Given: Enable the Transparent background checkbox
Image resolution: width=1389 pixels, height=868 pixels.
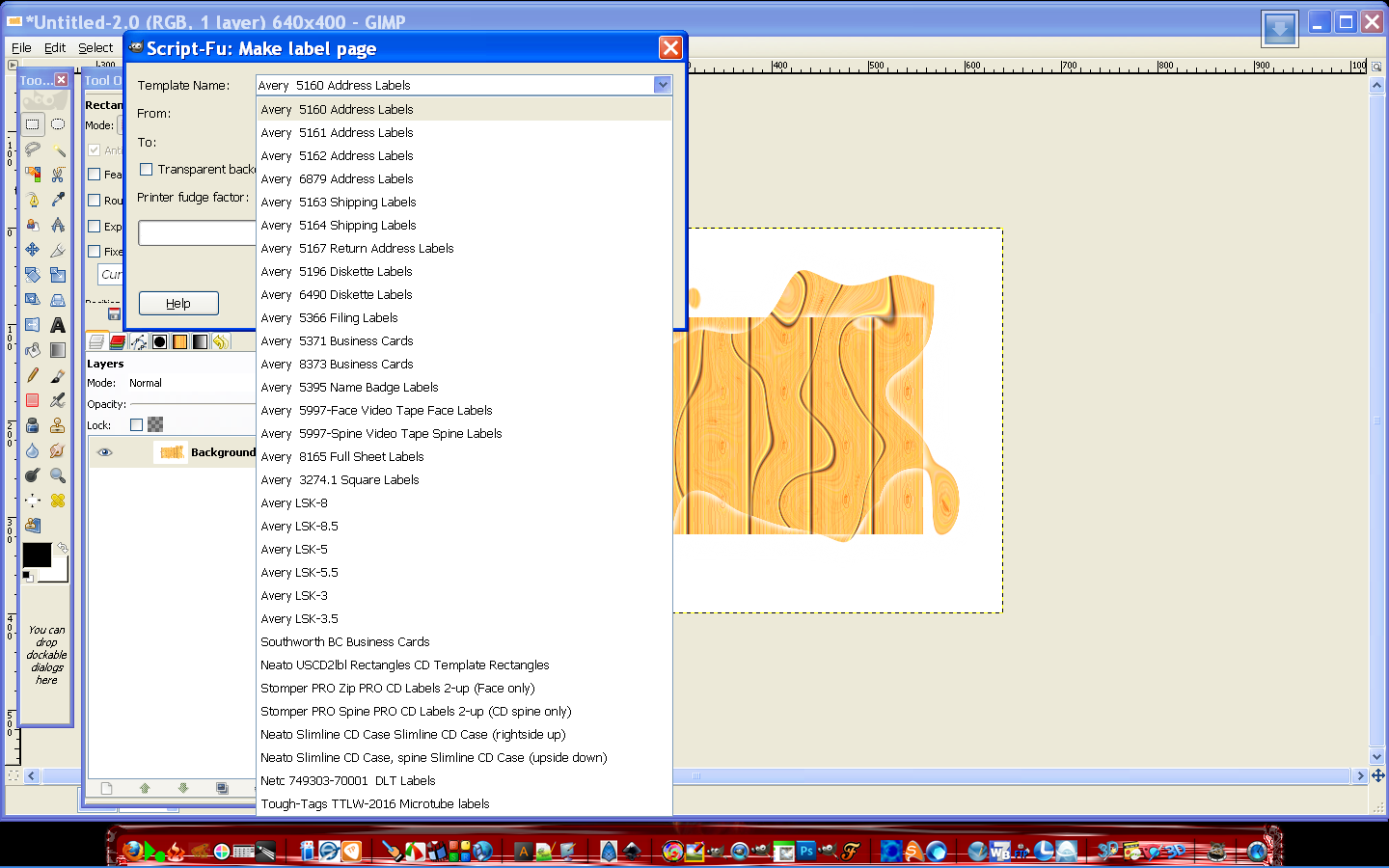Looking at the screenshot, I should pyautogui.click(x=147, y=170).
